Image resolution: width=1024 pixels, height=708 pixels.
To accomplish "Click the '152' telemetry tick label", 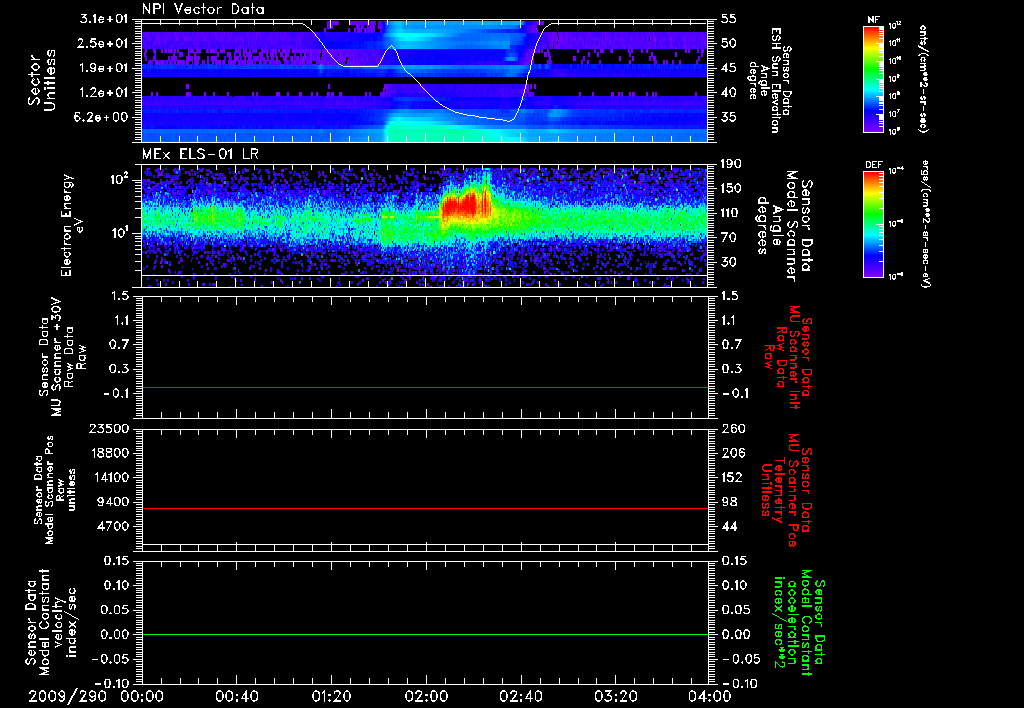I will click(731, 477).
